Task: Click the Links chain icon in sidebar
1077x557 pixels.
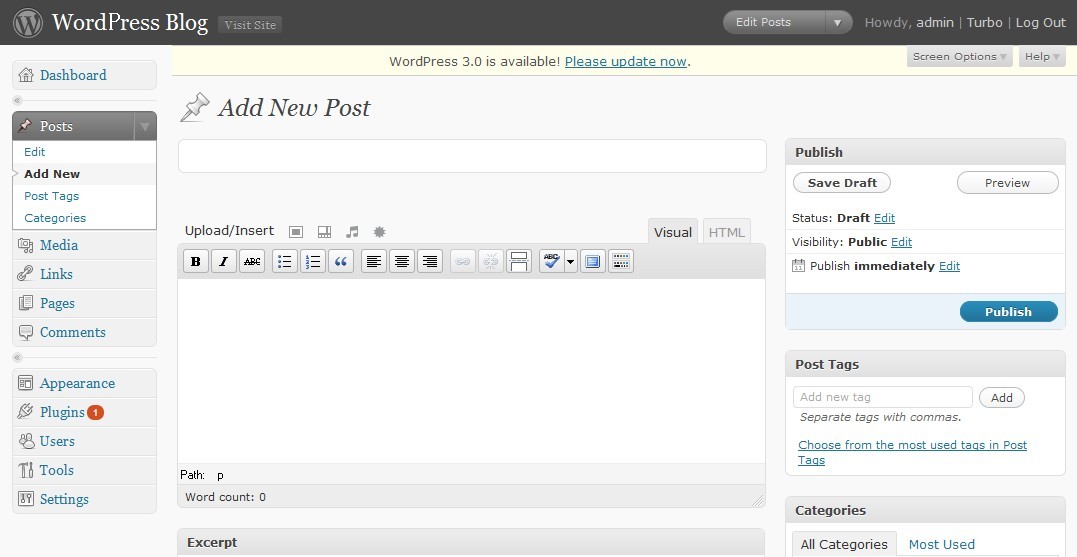Action: click(25, 274)
